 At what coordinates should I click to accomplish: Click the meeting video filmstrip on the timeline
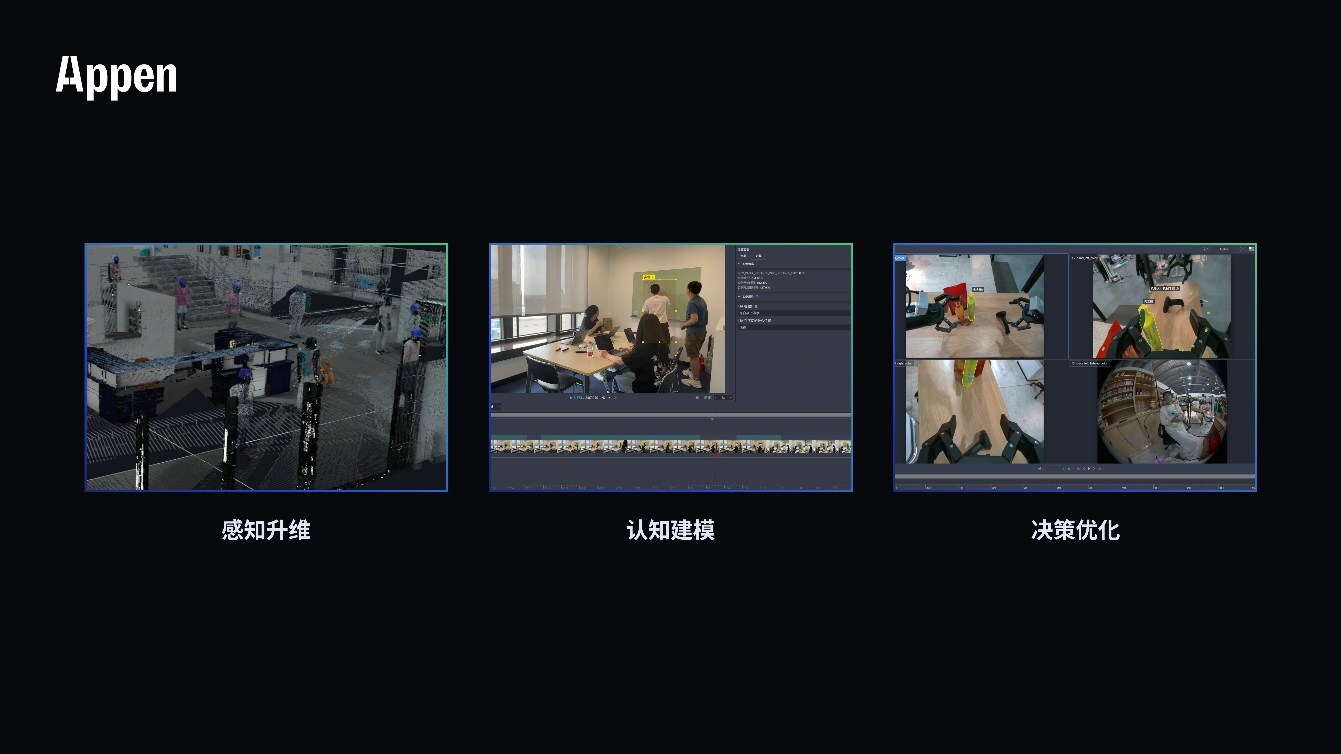[670, 447]
